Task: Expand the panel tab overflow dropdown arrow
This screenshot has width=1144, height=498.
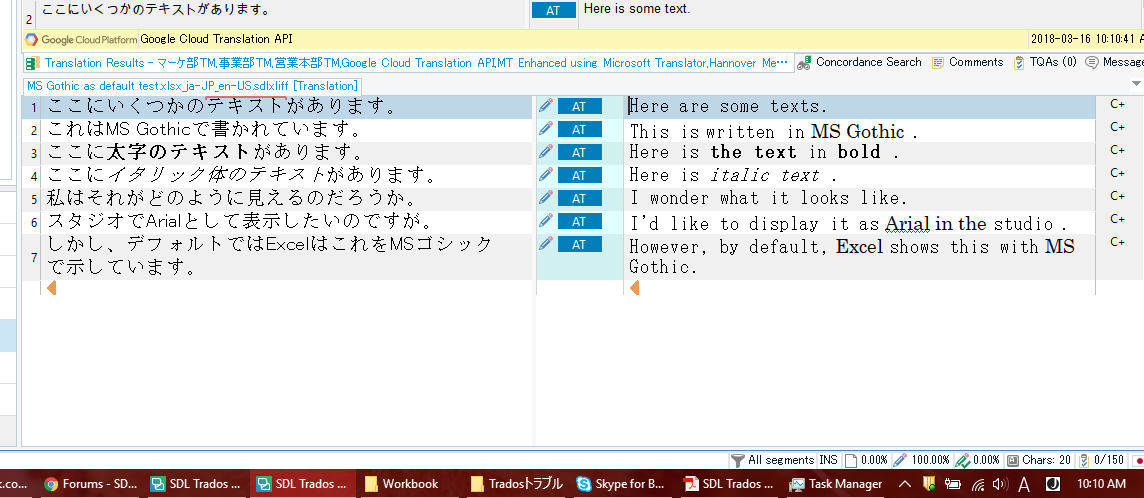Action: tap(1136, 86)
